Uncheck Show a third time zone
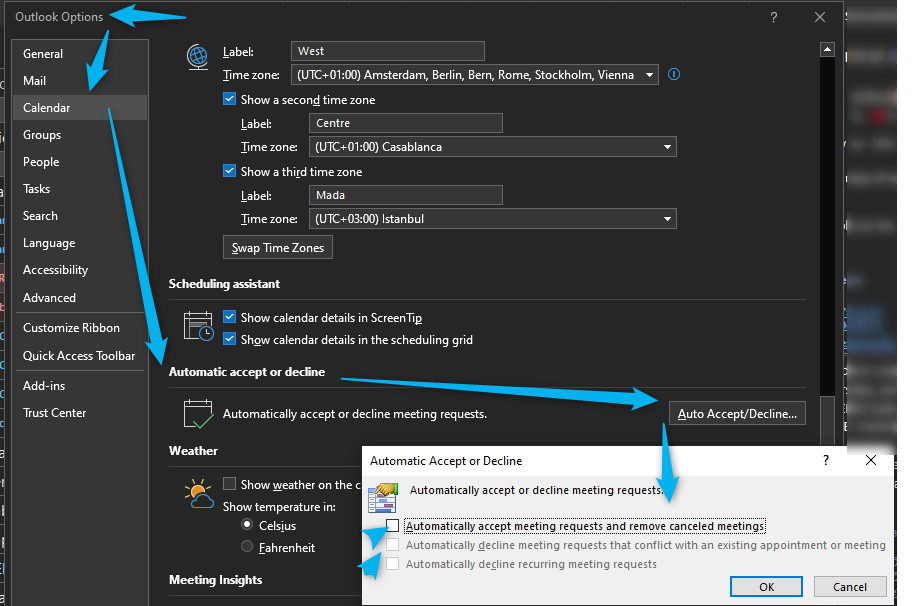912x606 pixels. tap(229, 172)
